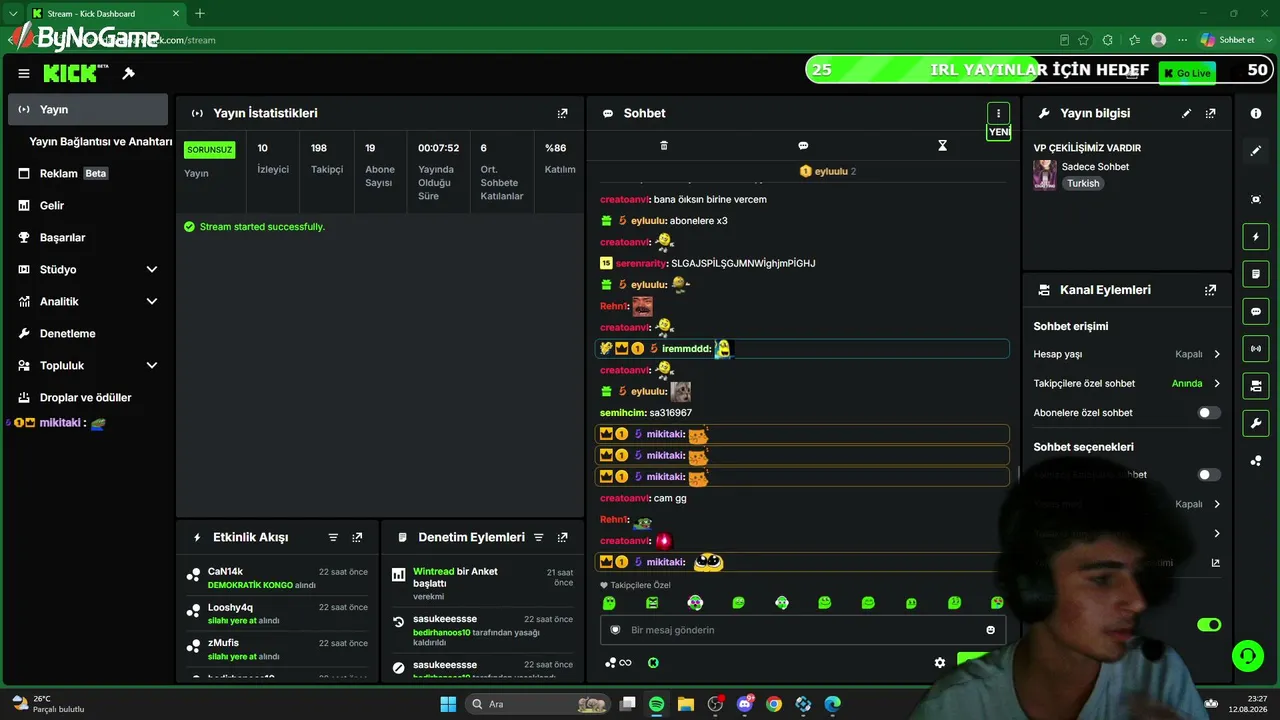The height and width of the screenshot is (720, 1280).
Task: Open the green headset support button
Action: (x=1248, y=656)
